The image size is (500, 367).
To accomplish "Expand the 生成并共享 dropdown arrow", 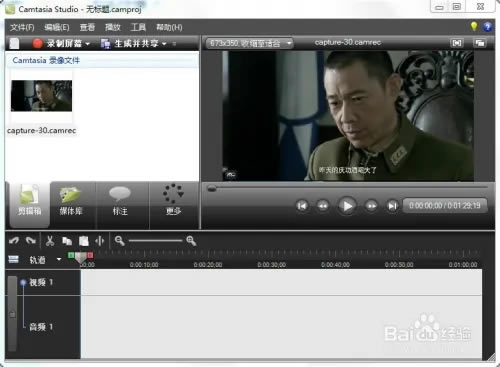I will [164, 44].
